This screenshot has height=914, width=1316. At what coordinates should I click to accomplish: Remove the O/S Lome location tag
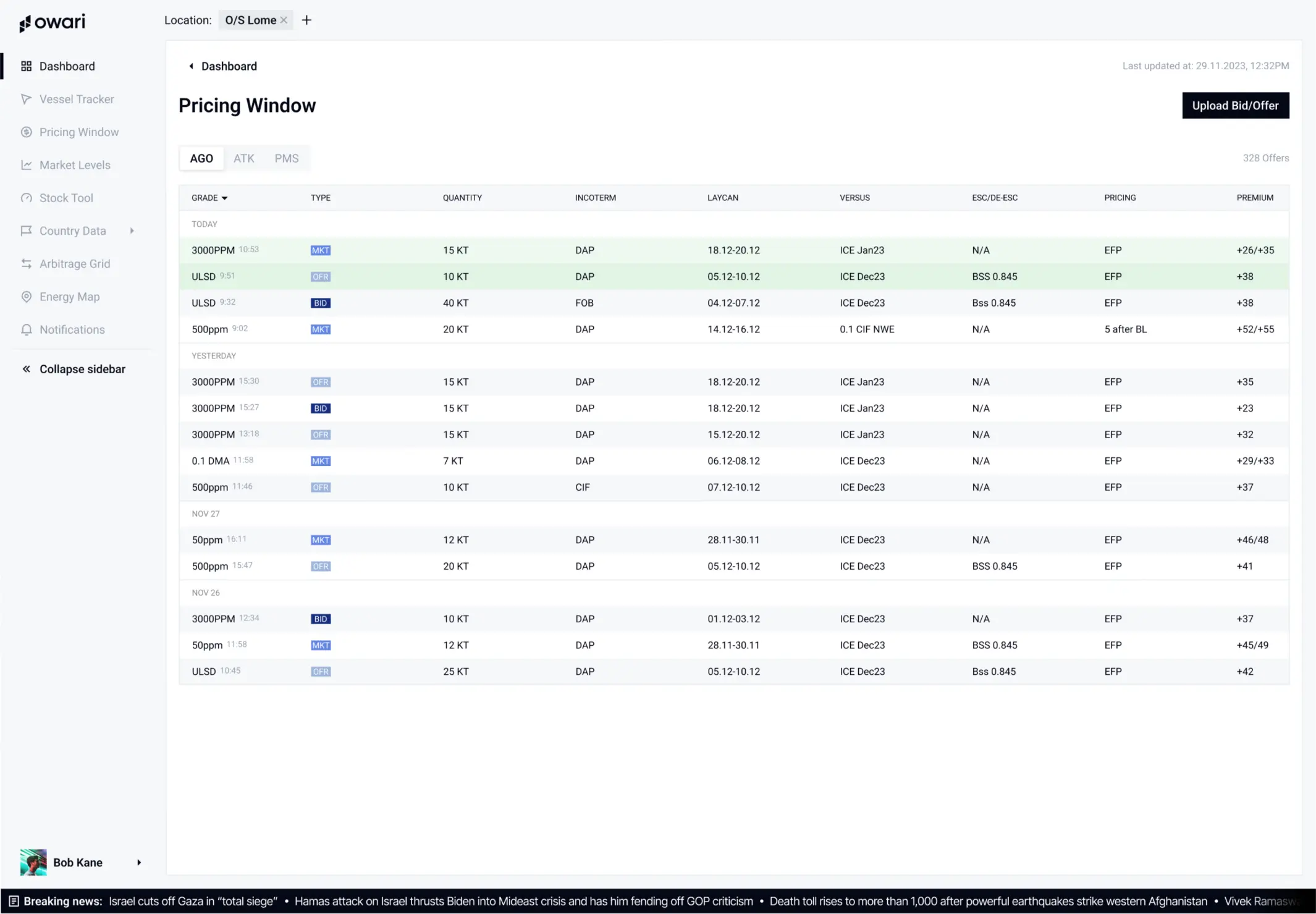284,20
